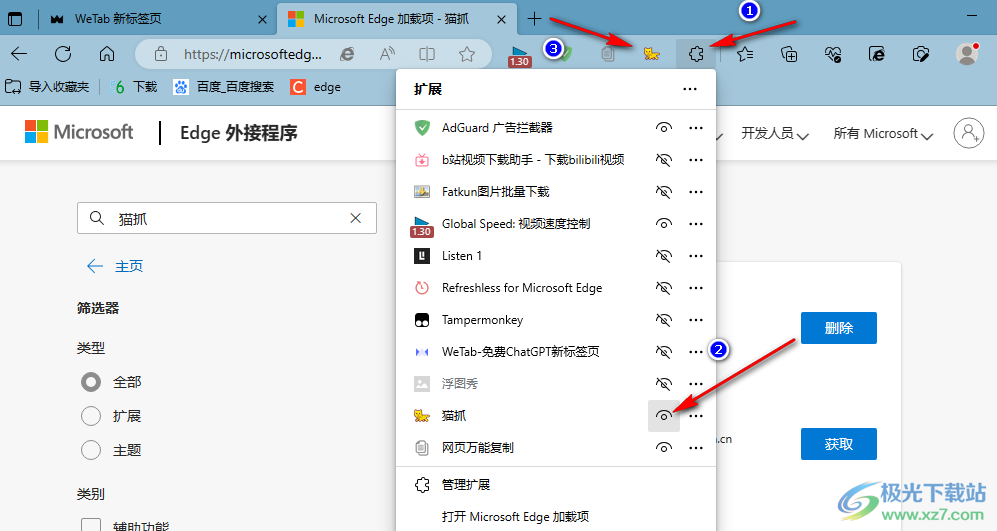Open the 下载 bookmark
The width and height of the screenshot is (997, 531).
pos(134,87)
